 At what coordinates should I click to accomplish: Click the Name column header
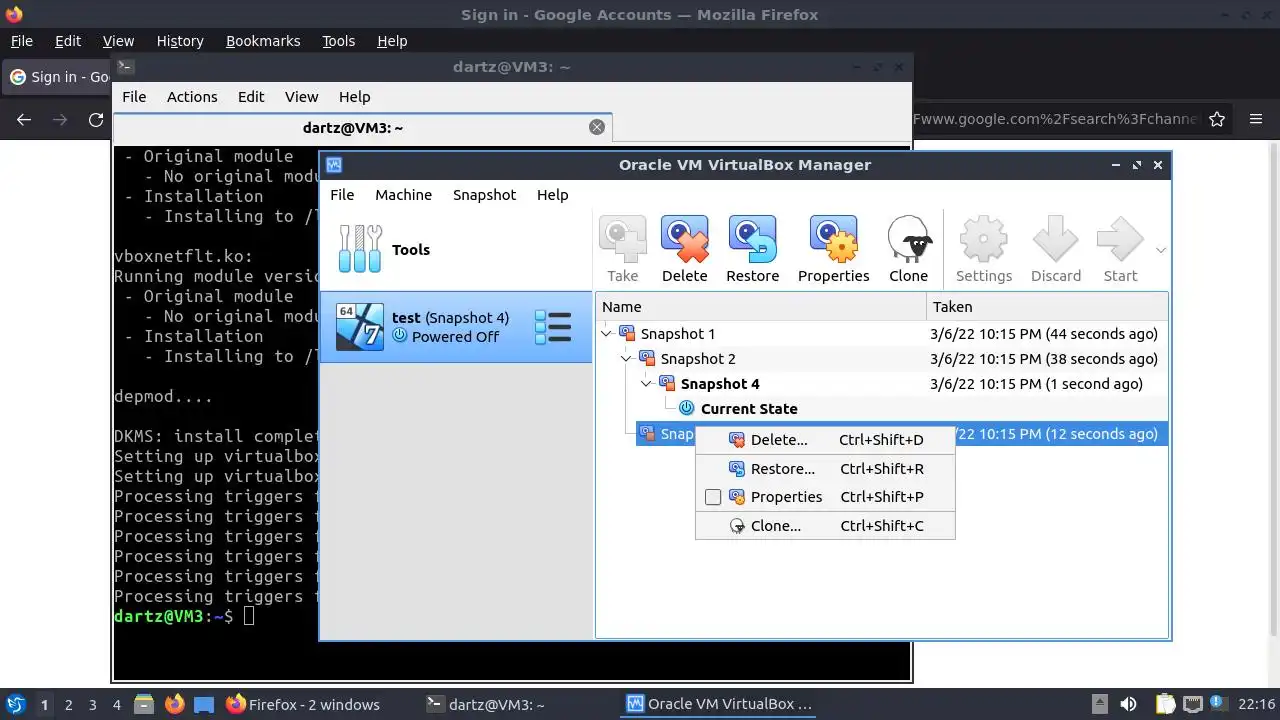[761, 307]
